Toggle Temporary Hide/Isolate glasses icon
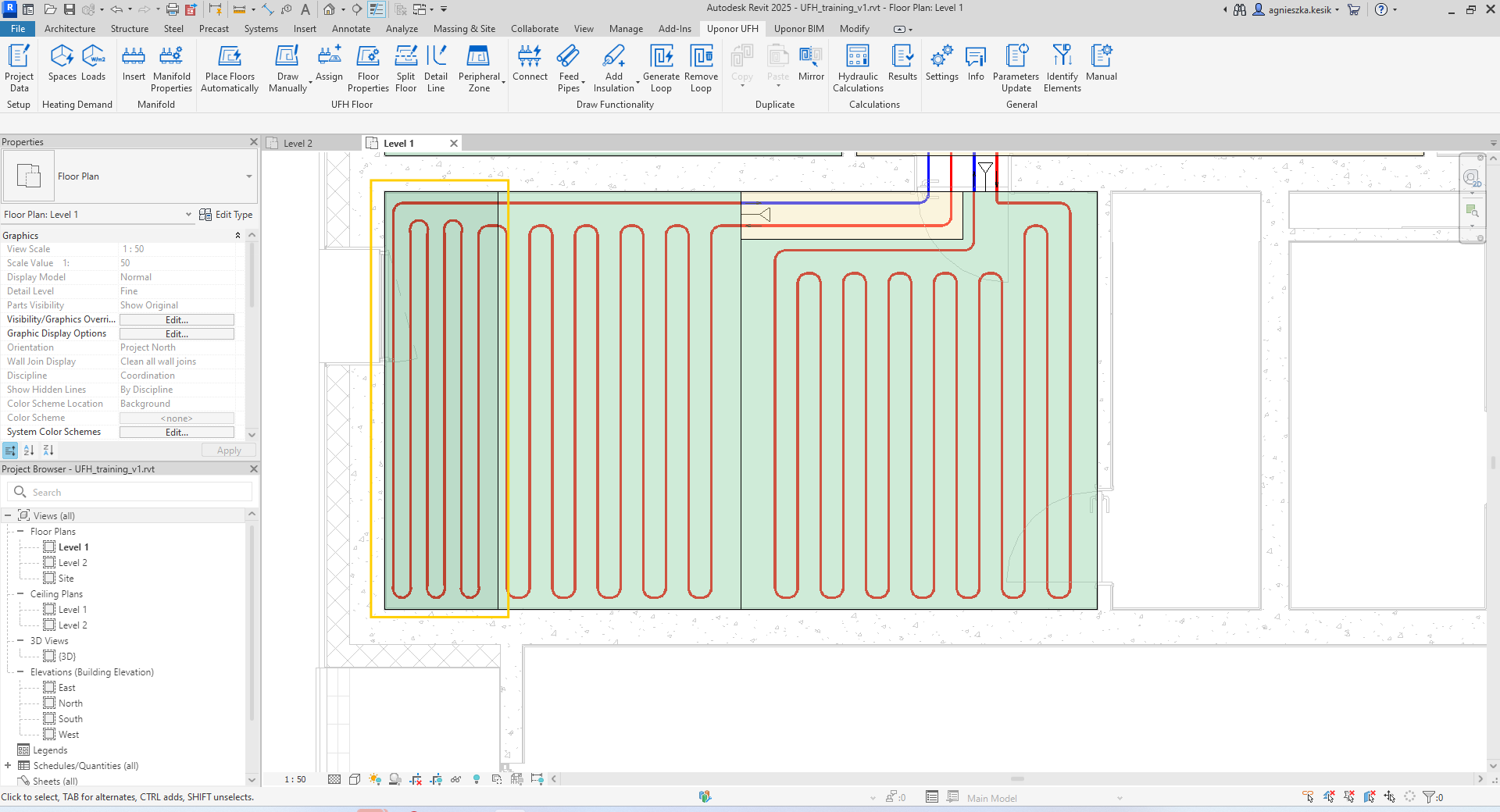1500x812 pixels. click(456, 779)
